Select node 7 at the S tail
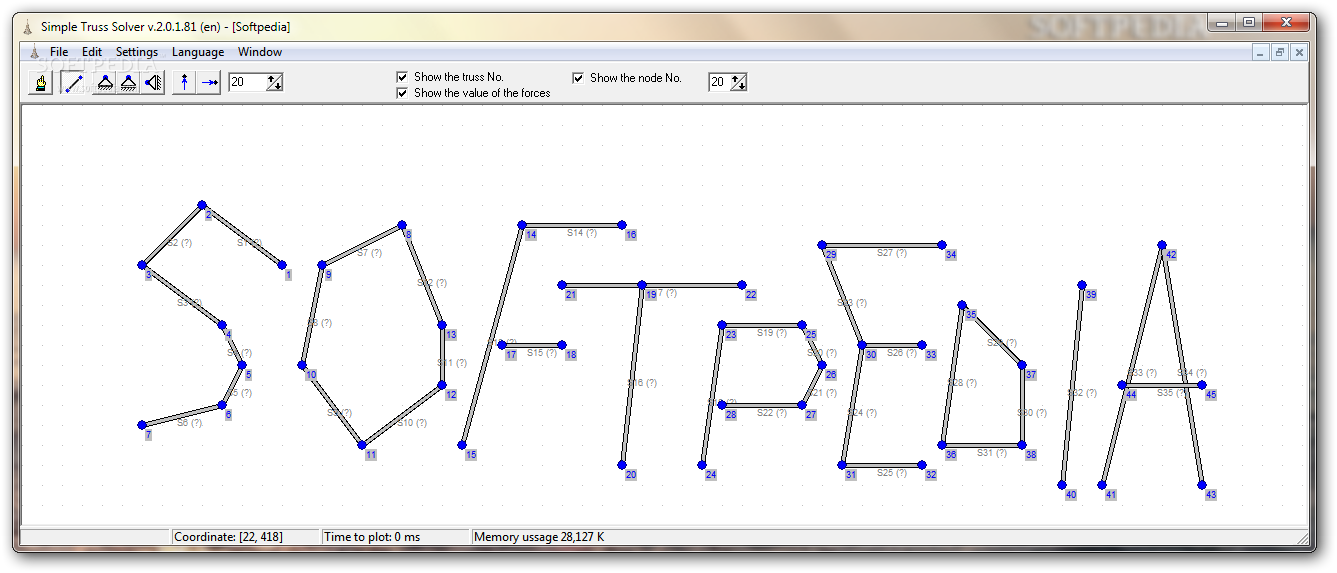This screenshot has height=573, width=1337. (141, 425)
